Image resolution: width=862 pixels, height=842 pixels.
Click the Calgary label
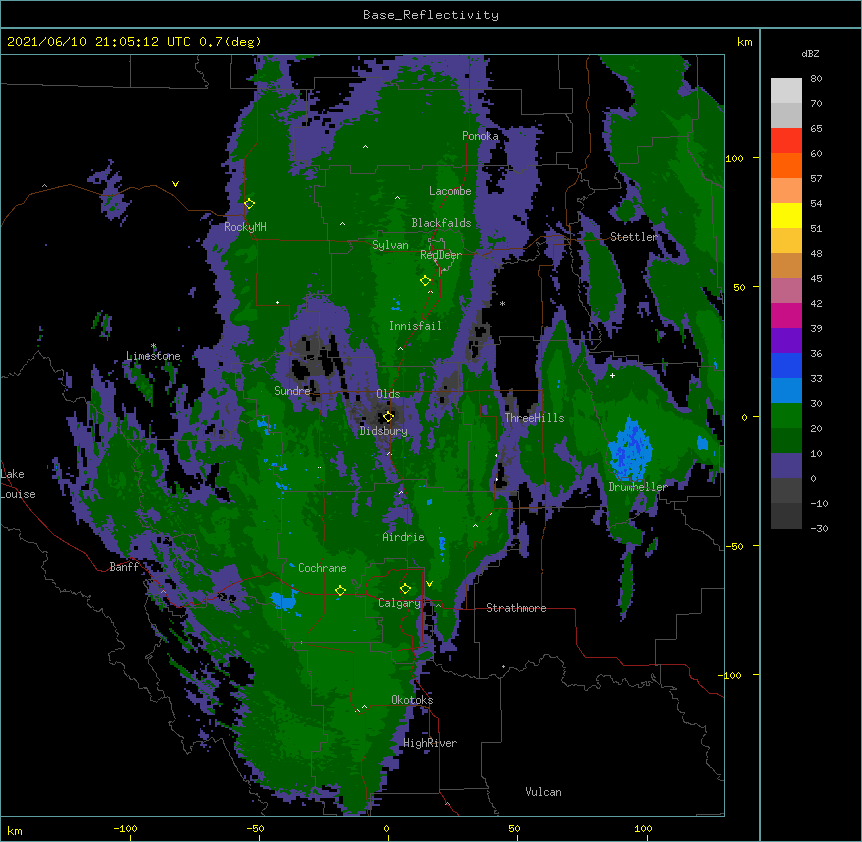click(x=399, y=603)
